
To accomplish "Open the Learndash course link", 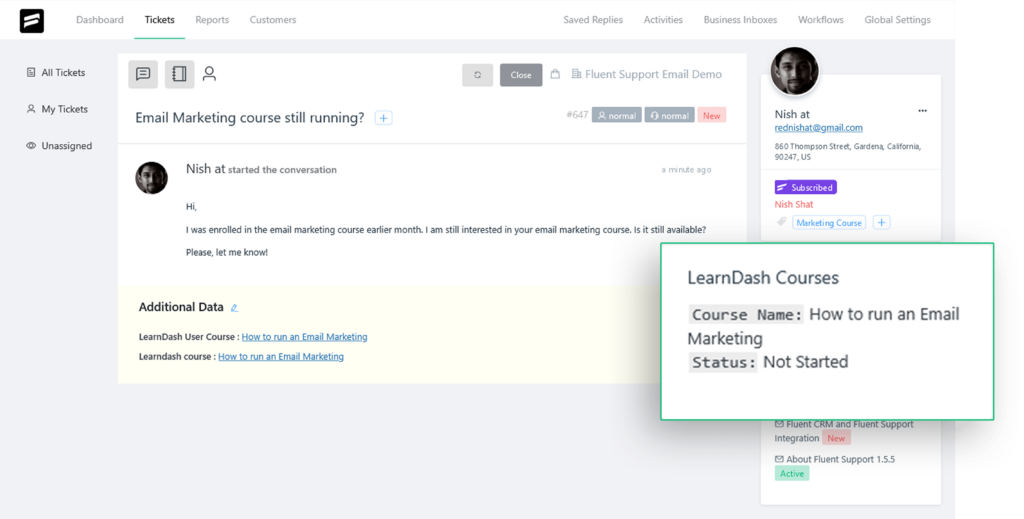I will [x=281, y=356].
